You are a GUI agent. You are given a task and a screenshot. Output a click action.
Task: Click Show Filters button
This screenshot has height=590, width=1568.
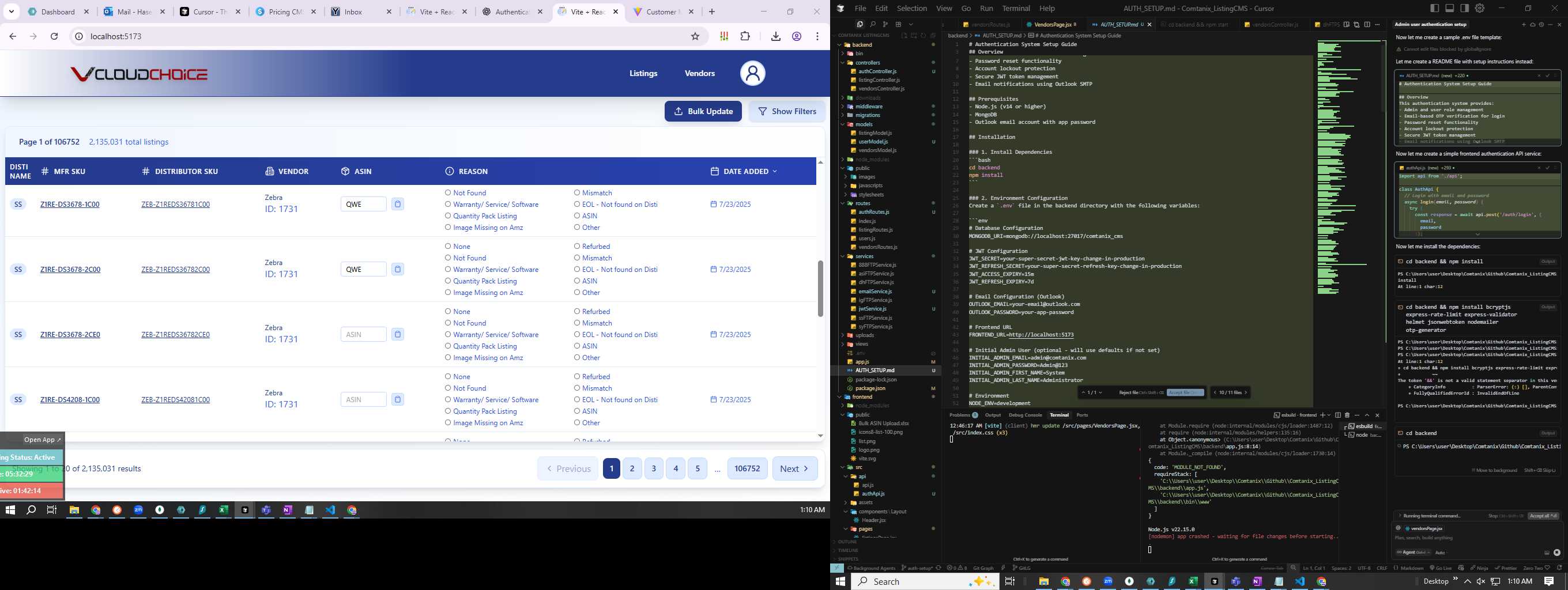(786, 111)
